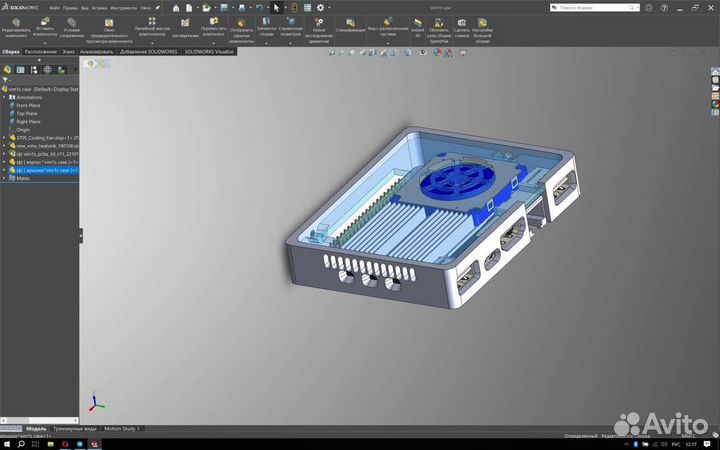
Task: Print using the printer icon
Action: [x=242, y=8]
